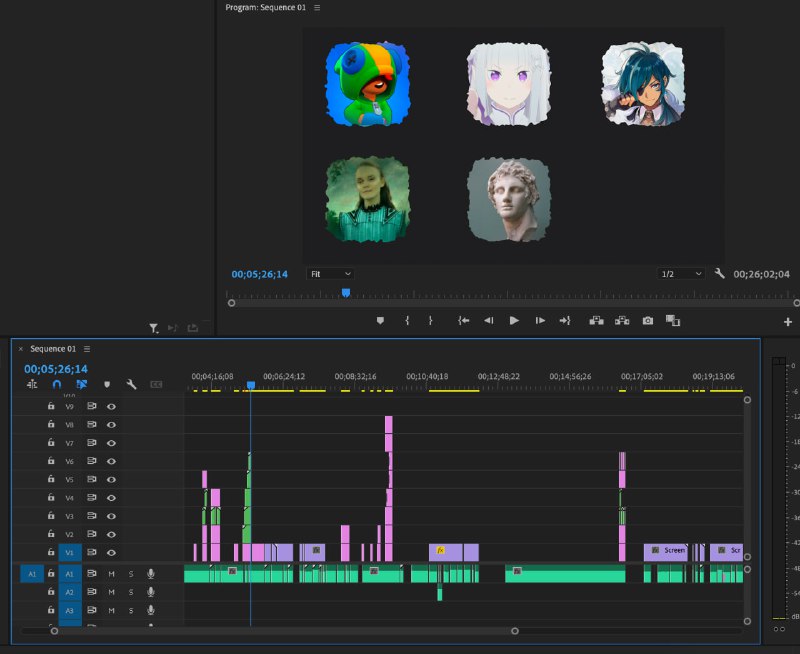Click the timeline playhead timecode 00;05;26;14
Image resolution: width=800 pixels, height=654 pixels.
tap(56, 369)
